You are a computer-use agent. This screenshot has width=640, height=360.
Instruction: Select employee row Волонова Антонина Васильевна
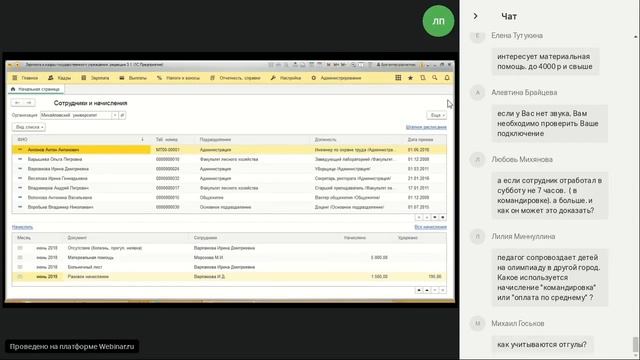[229, 198]
